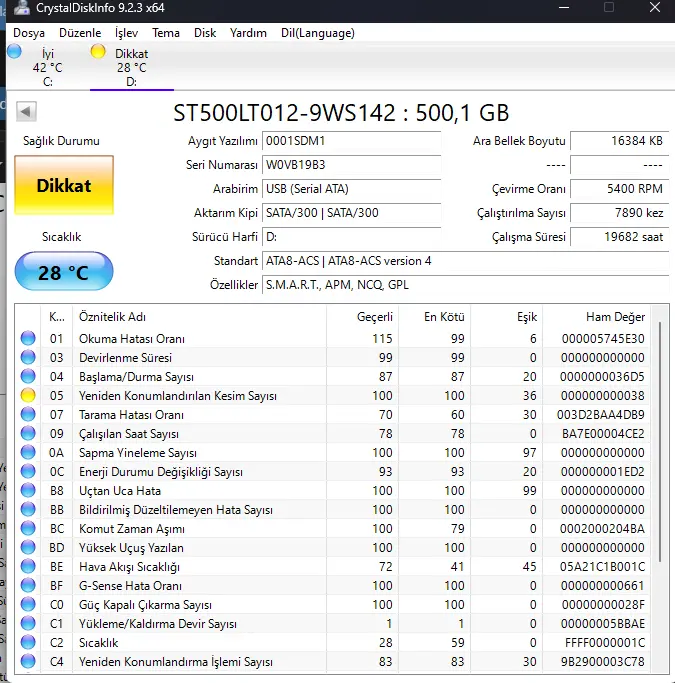
Task: Click the Geçerli column header
Action: [x=362, y=317]
